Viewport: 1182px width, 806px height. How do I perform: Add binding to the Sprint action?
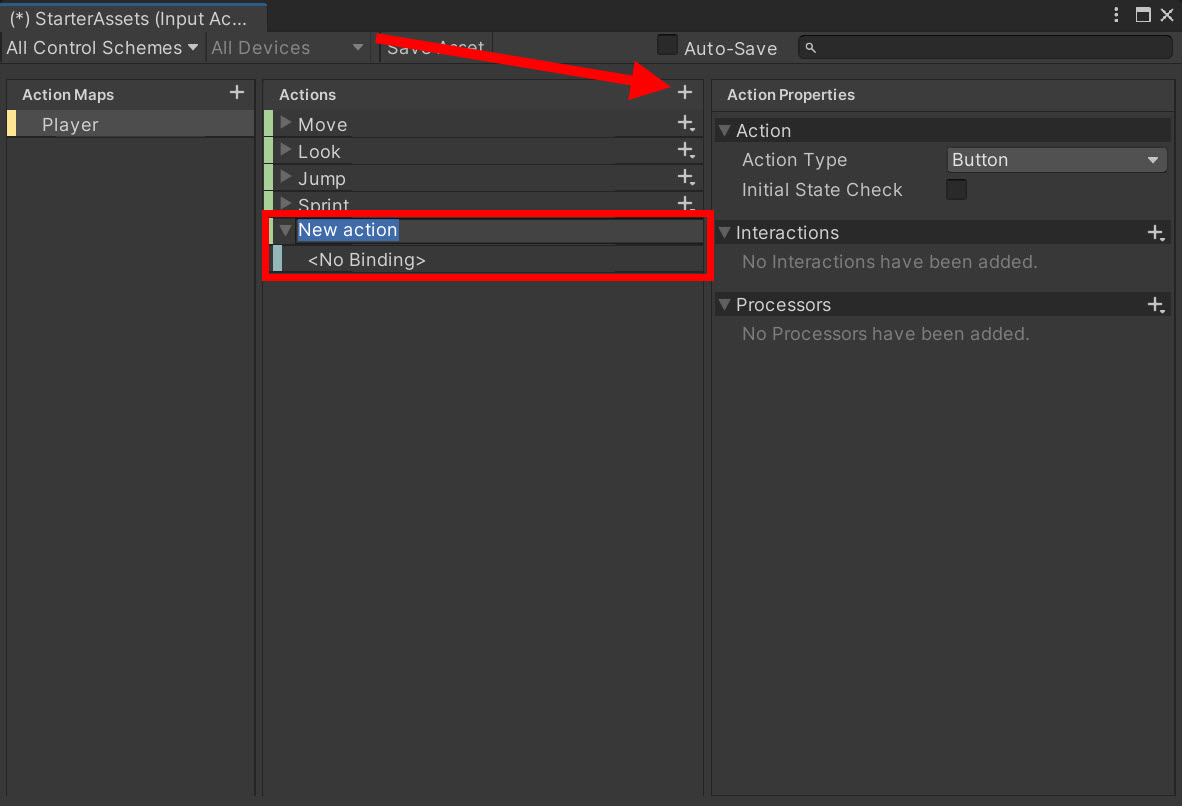[x=686, y=203]
